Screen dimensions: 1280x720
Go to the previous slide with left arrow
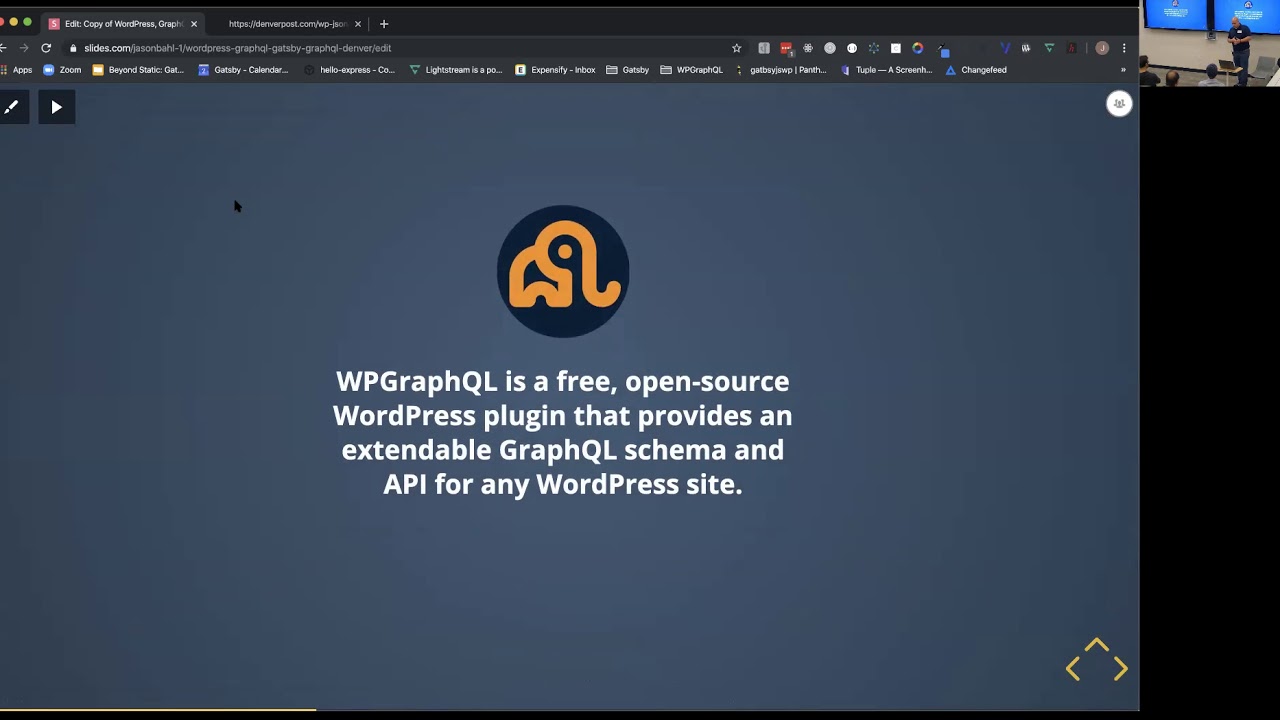1073,669
